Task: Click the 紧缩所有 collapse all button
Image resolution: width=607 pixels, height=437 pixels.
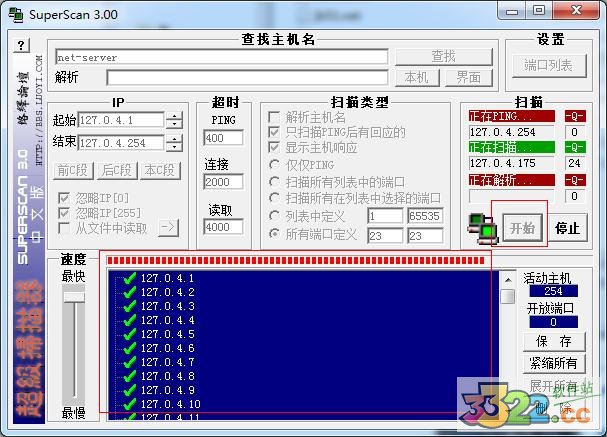Action: 554,363
